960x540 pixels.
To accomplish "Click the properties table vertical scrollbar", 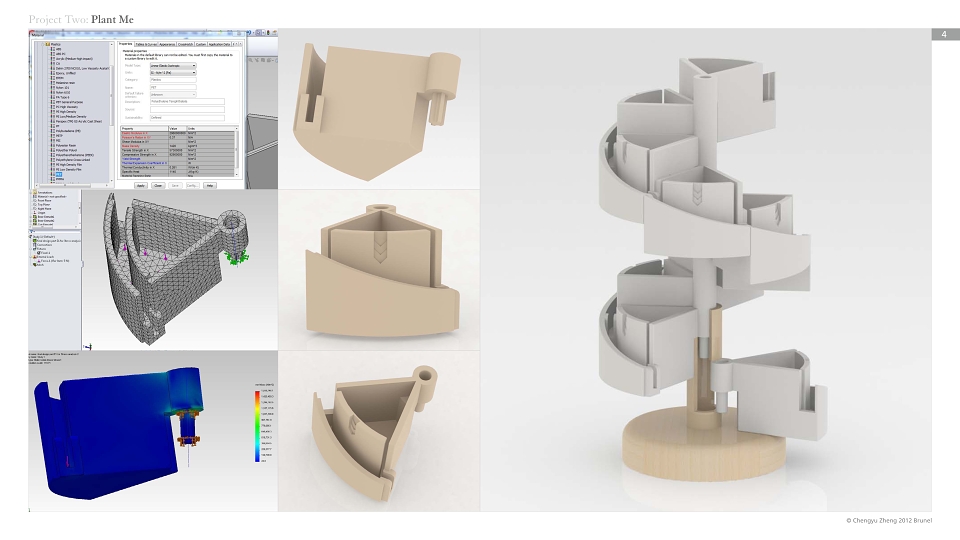I will [x=237, y=150].
